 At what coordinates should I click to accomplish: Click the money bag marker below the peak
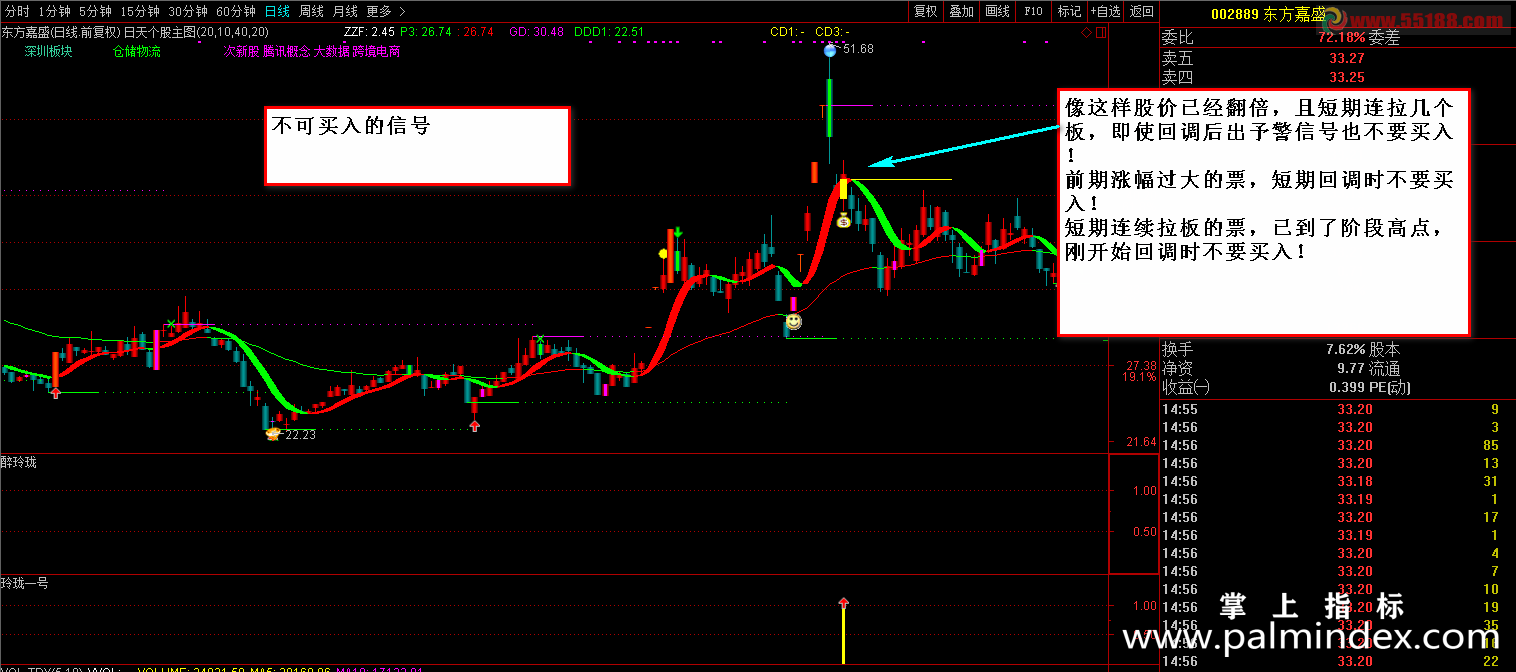point(843,220)
